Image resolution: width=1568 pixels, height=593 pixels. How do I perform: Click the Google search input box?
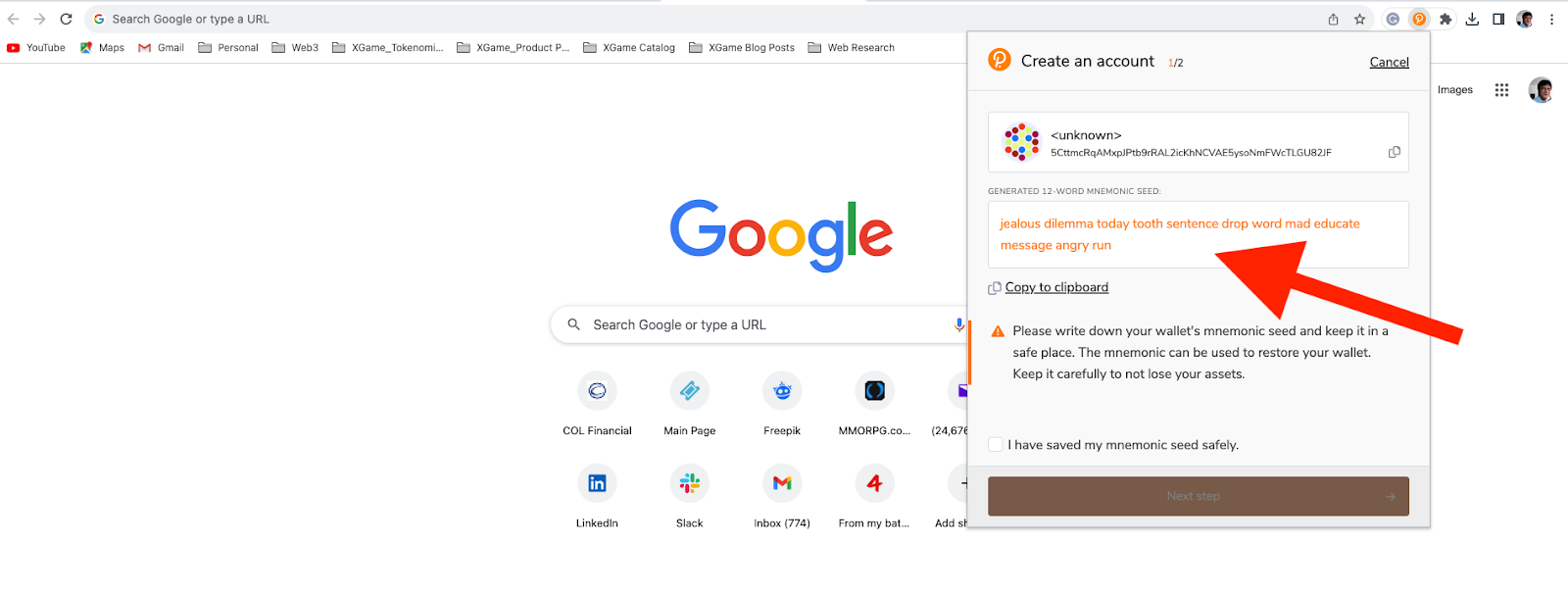pos(755,325)
